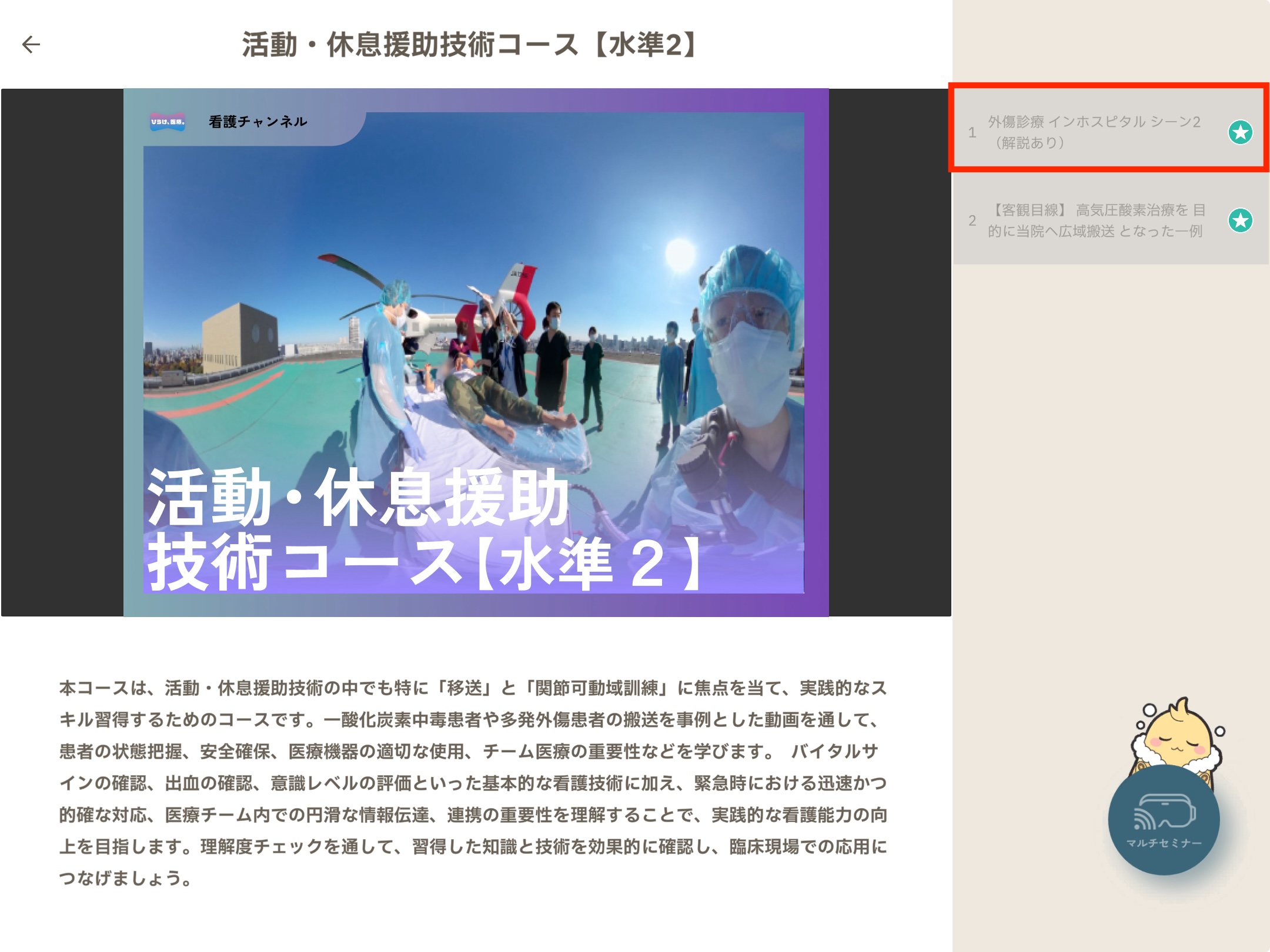Click star icon on 【客観目線】高気圧酸素治療 item
Viewport: 1270px width, 952px height.
tap(1240, 221)
